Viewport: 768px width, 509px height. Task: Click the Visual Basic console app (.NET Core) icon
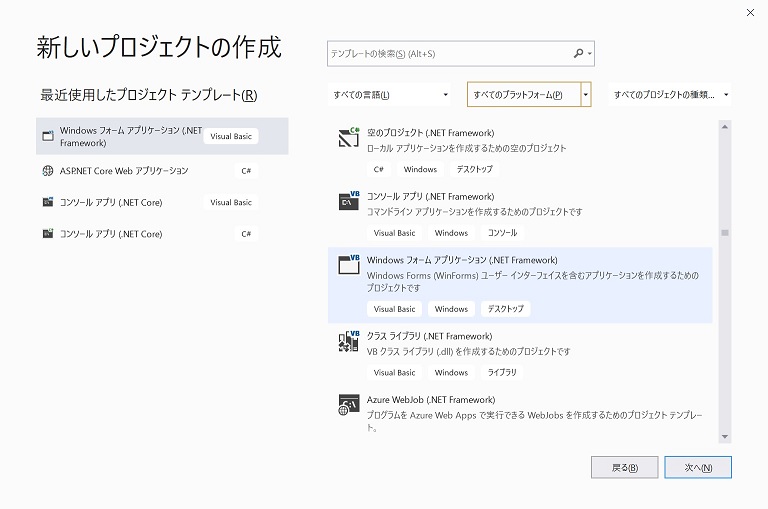click(x=48, y=202)
